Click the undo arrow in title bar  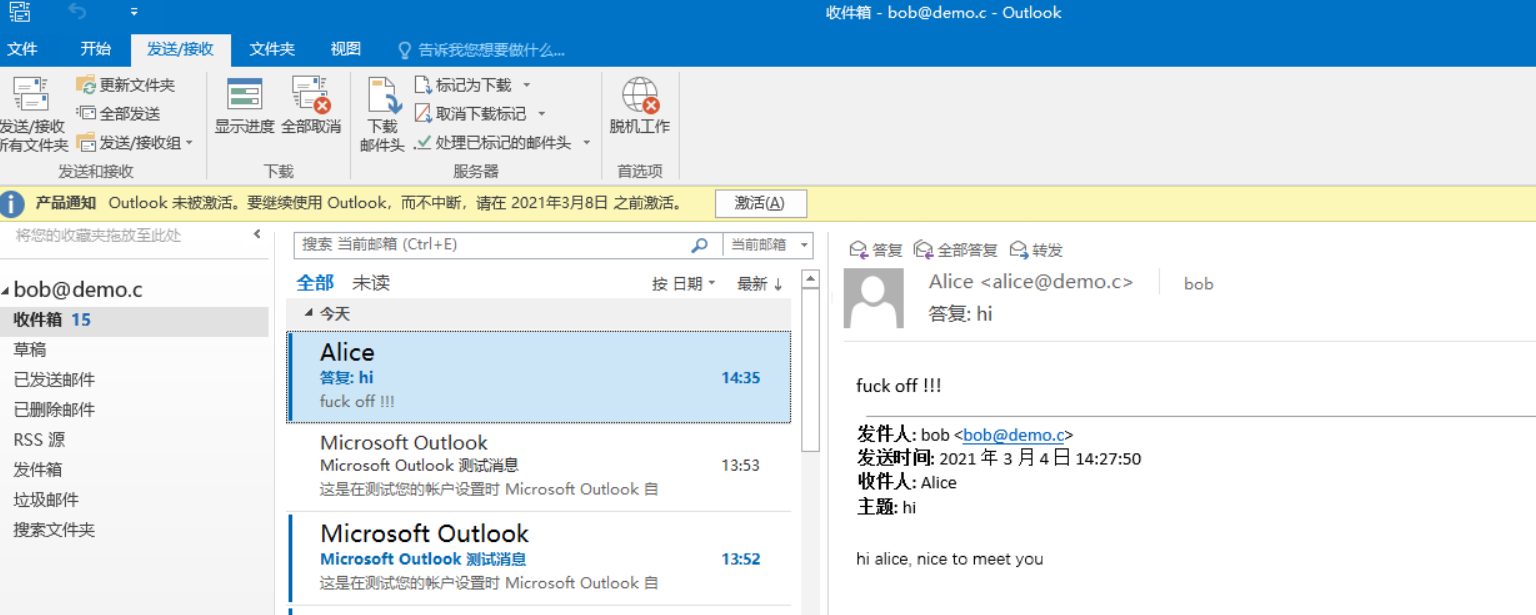78,13
